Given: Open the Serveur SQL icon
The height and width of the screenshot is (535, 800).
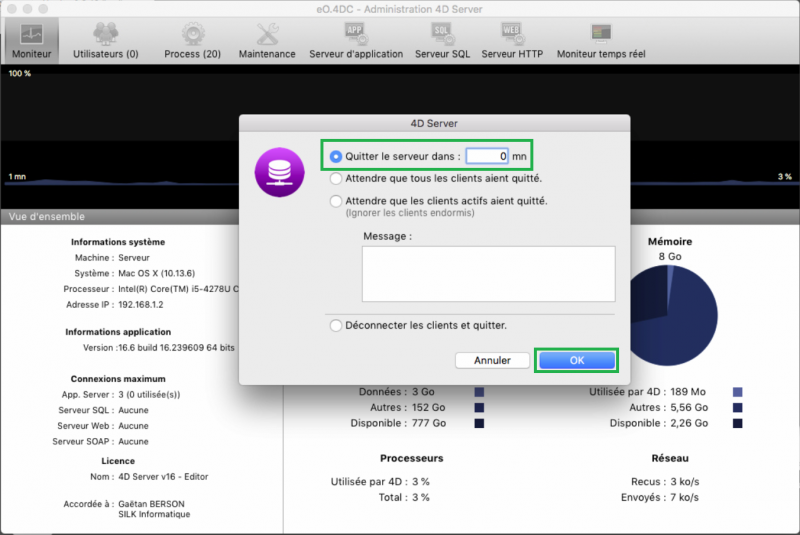Looking at the screenshot, I should click(x=441, y=32).
